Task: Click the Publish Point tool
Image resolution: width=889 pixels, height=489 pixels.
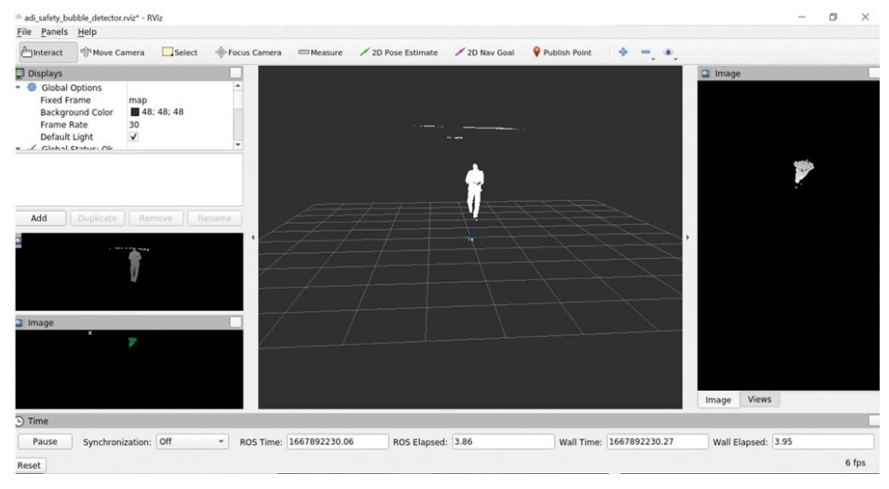Action: [562, 52]
